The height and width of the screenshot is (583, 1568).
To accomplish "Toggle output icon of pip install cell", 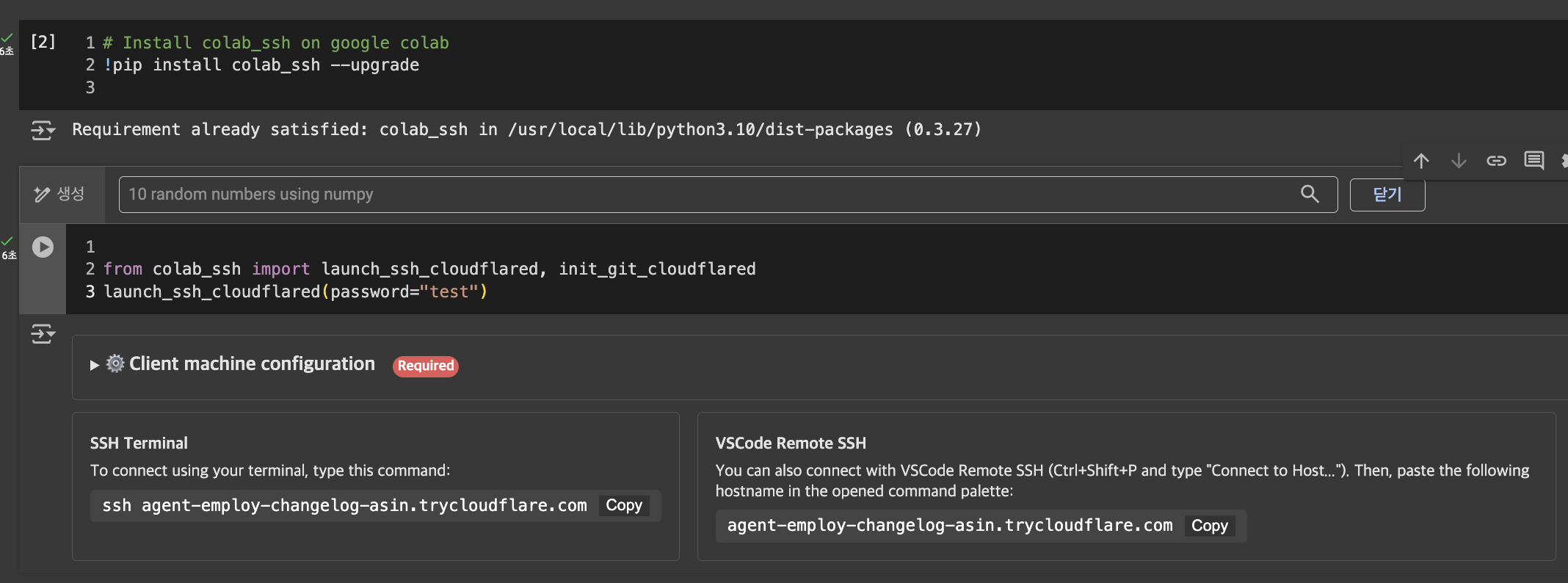I will (x=43, y=131).
